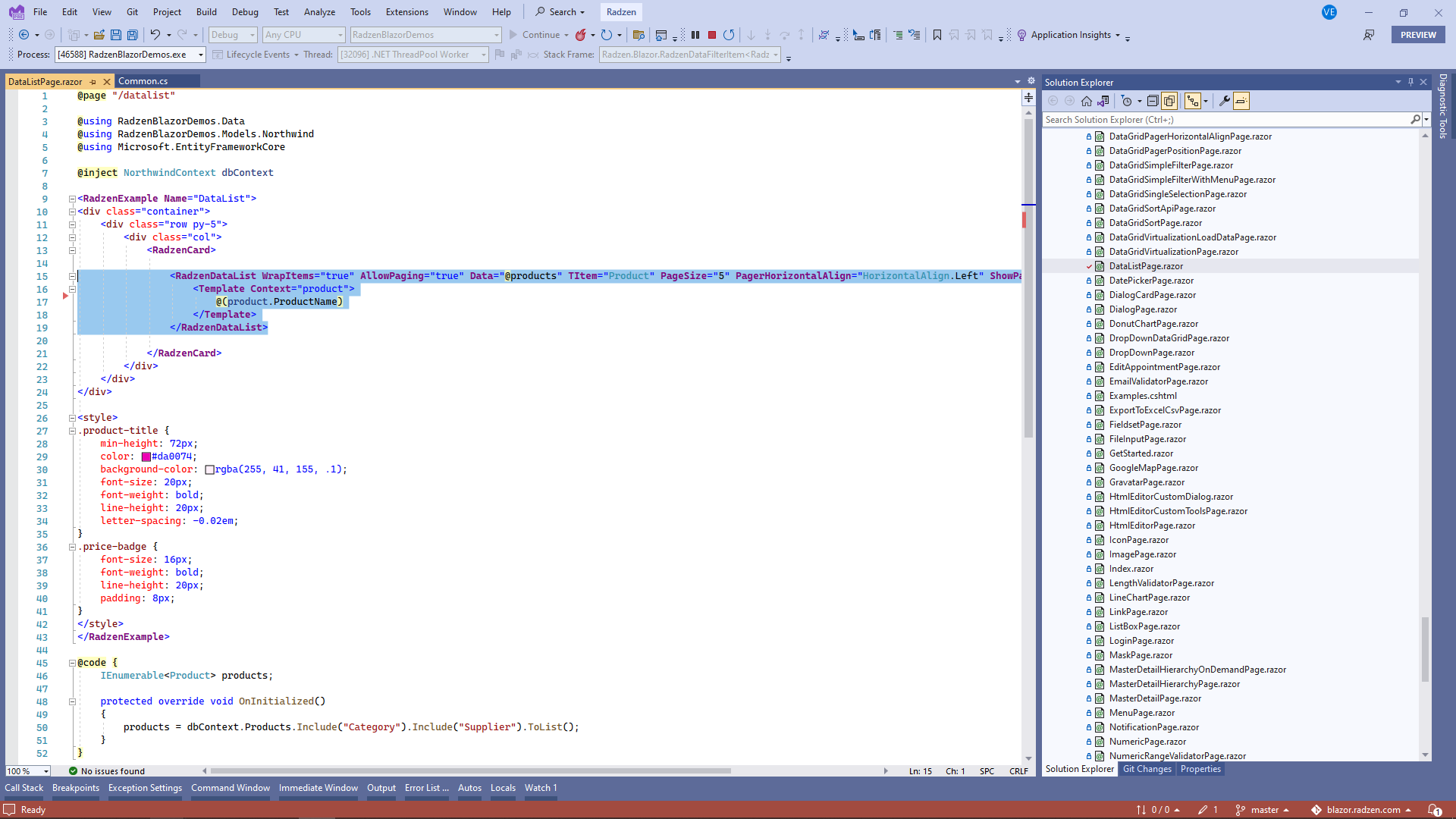This screenshot has width=1456, height=819.
Task: Open the RadzenBlazorDemos startup project dropdown
Action: (x=425, y=35)
